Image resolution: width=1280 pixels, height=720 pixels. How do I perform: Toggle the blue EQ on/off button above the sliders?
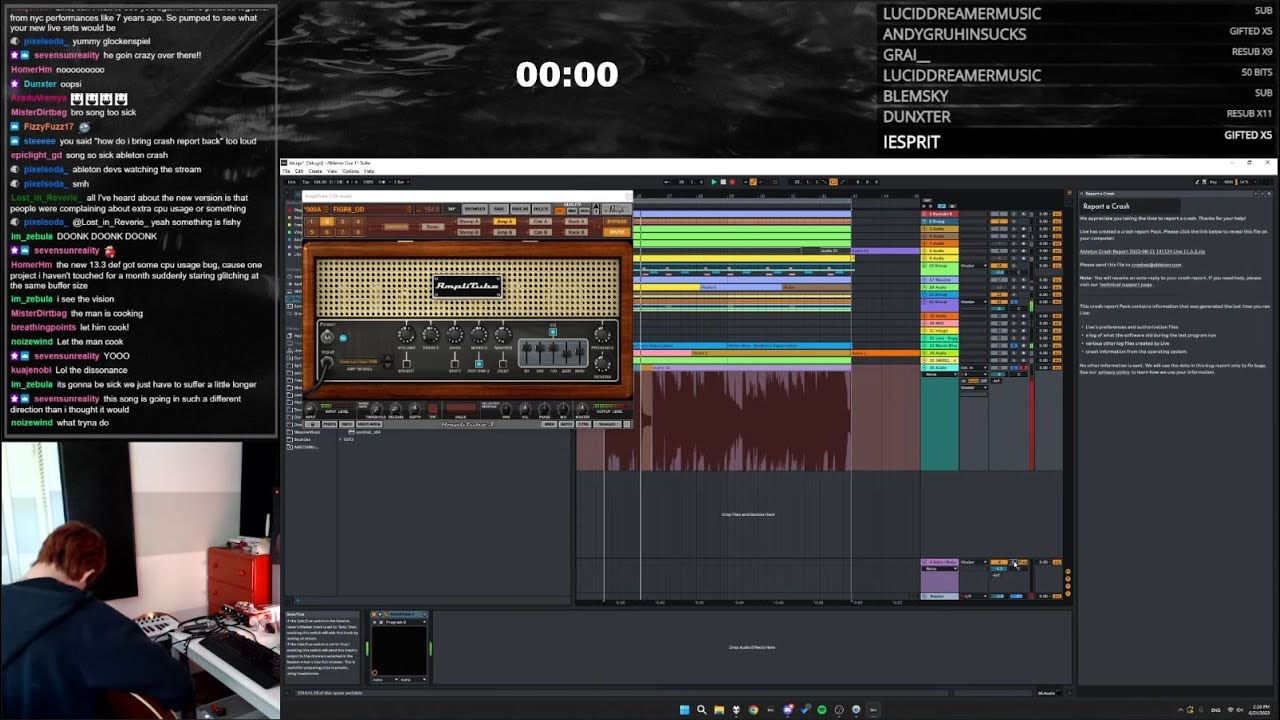tap(553, 332)
